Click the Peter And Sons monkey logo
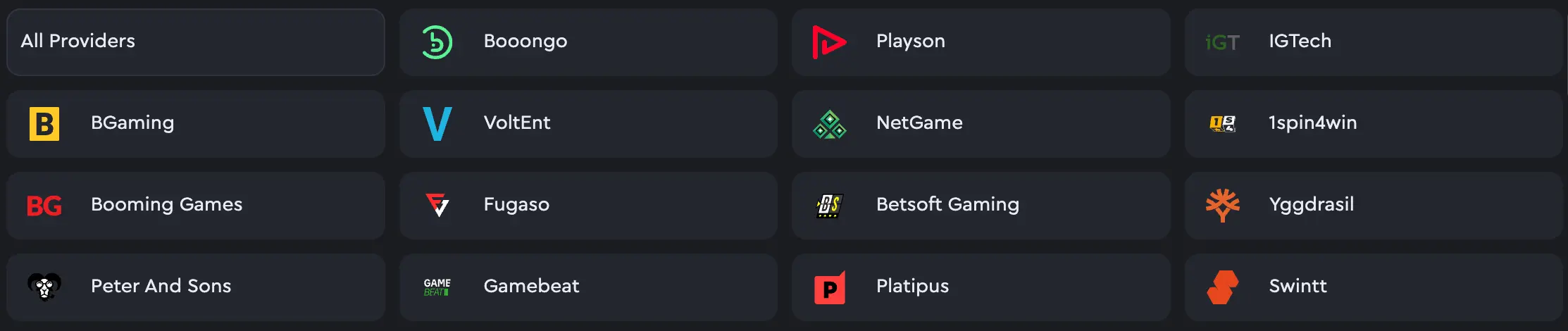The width and height of the screenshot is (1568, 331). click(44, 287)
